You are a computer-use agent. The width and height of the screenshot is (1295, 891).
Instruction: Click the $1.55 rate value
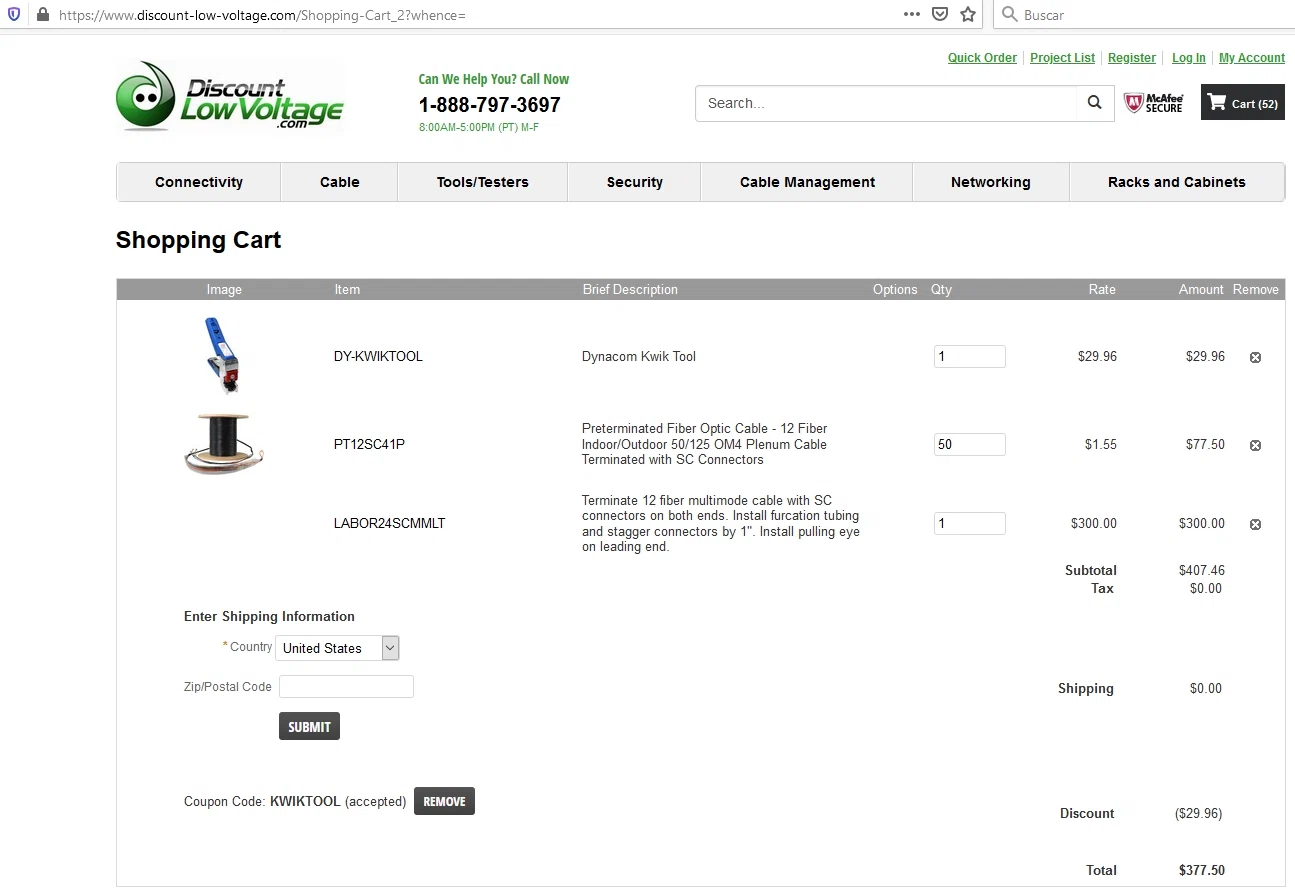click(1101, 444)
